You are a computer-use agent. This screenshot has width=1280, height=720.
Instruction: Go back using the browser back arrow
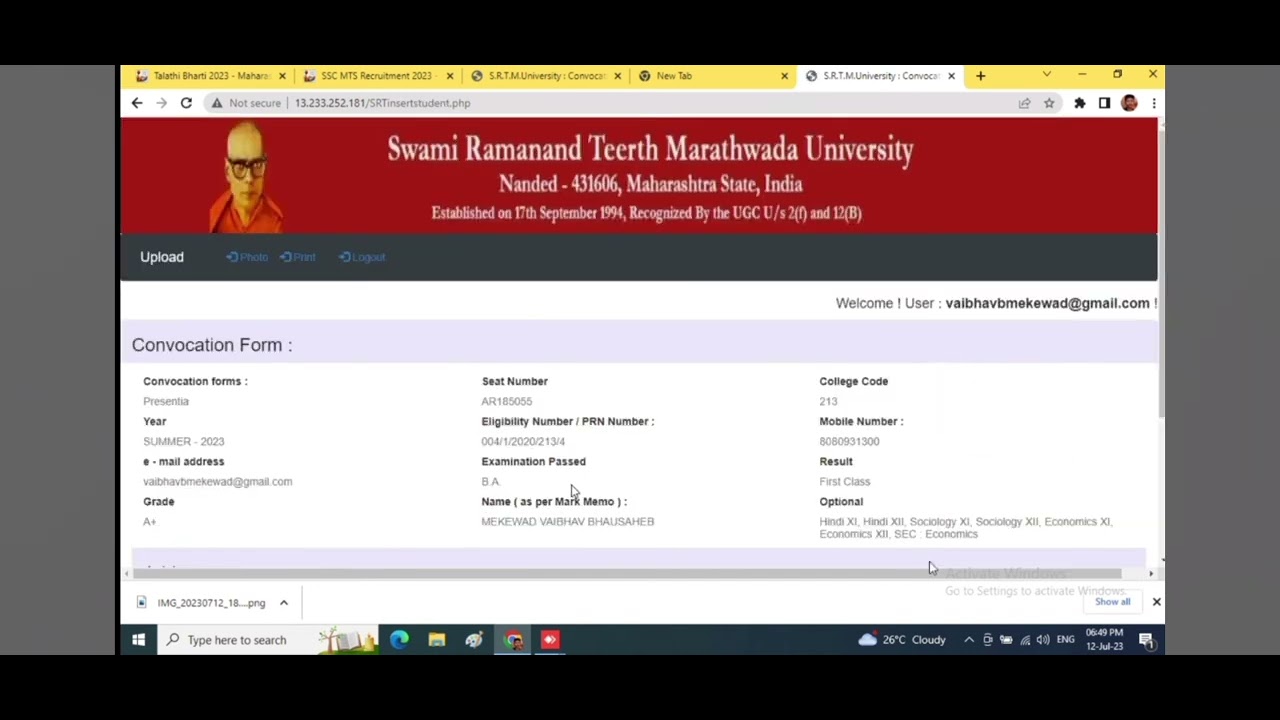[x=137, y=103]
